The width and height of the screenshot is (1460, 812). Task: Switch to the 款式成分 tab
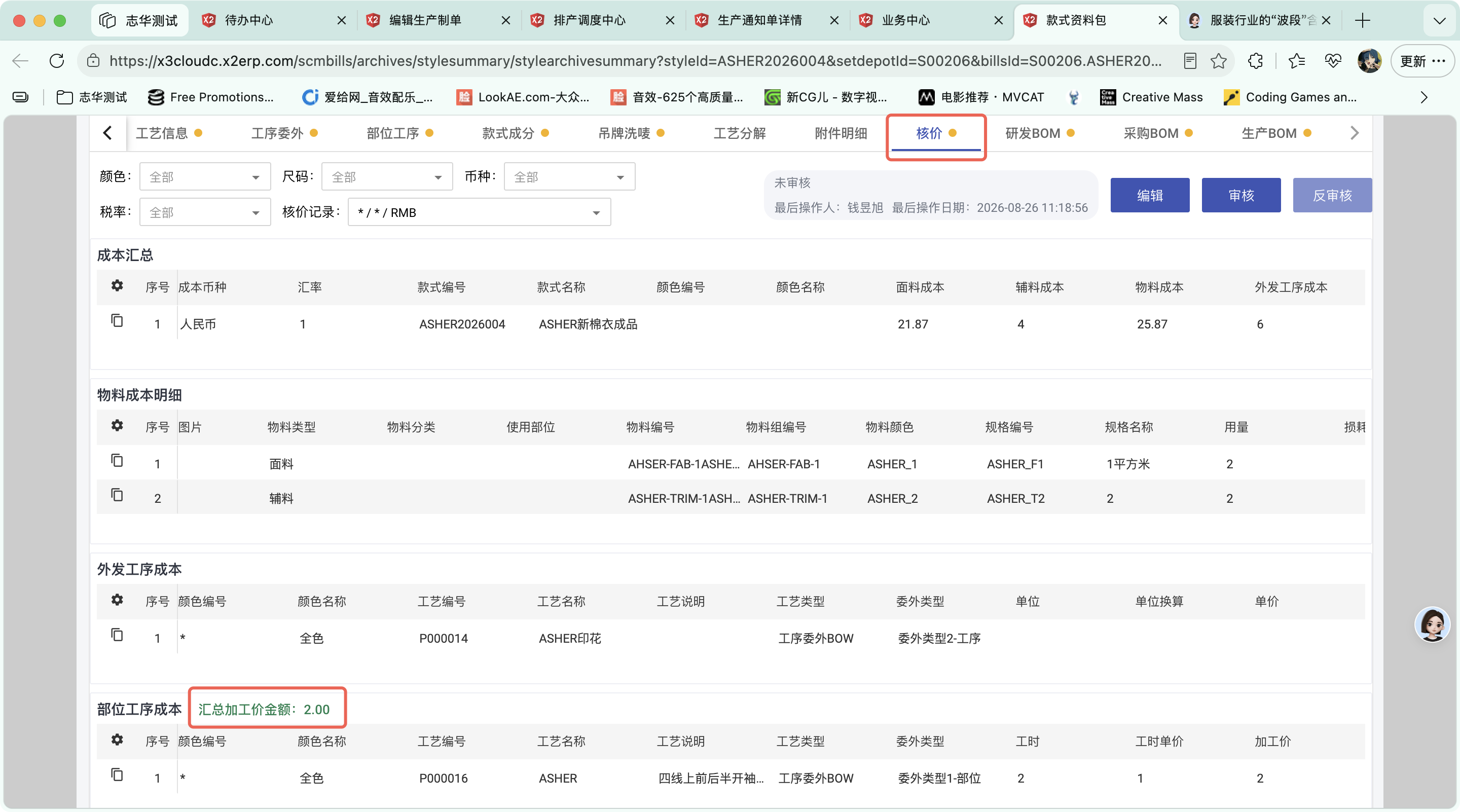tap(515, 134)
